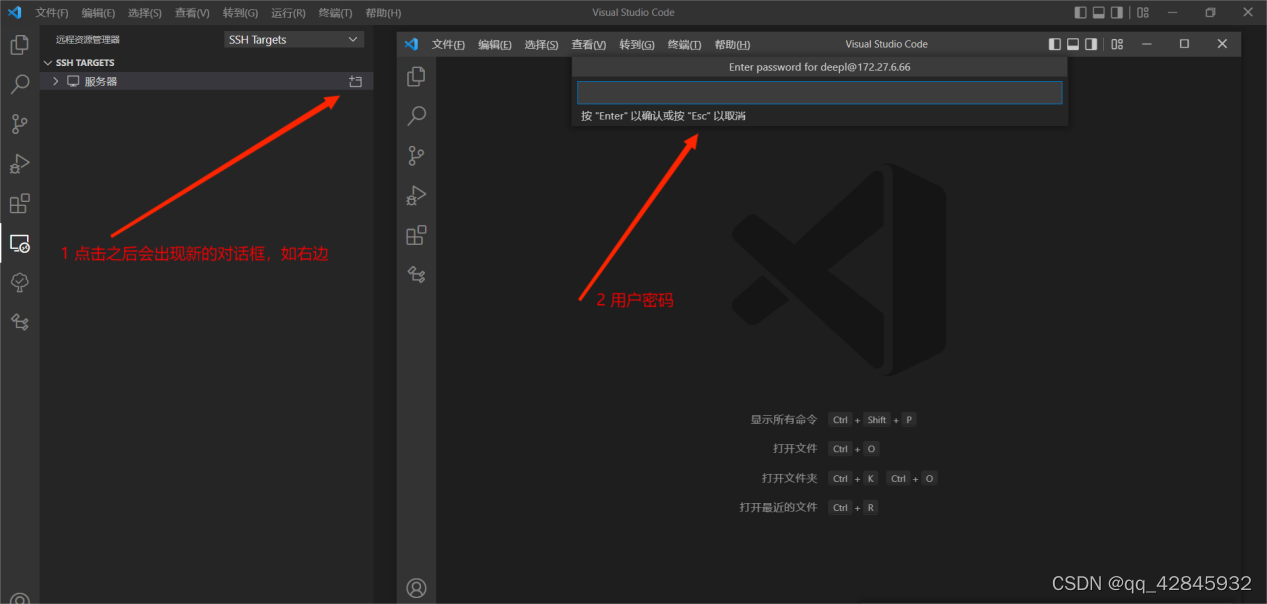Click the connect-in-new-window icon on the 服务器 row

click(355, 82)
